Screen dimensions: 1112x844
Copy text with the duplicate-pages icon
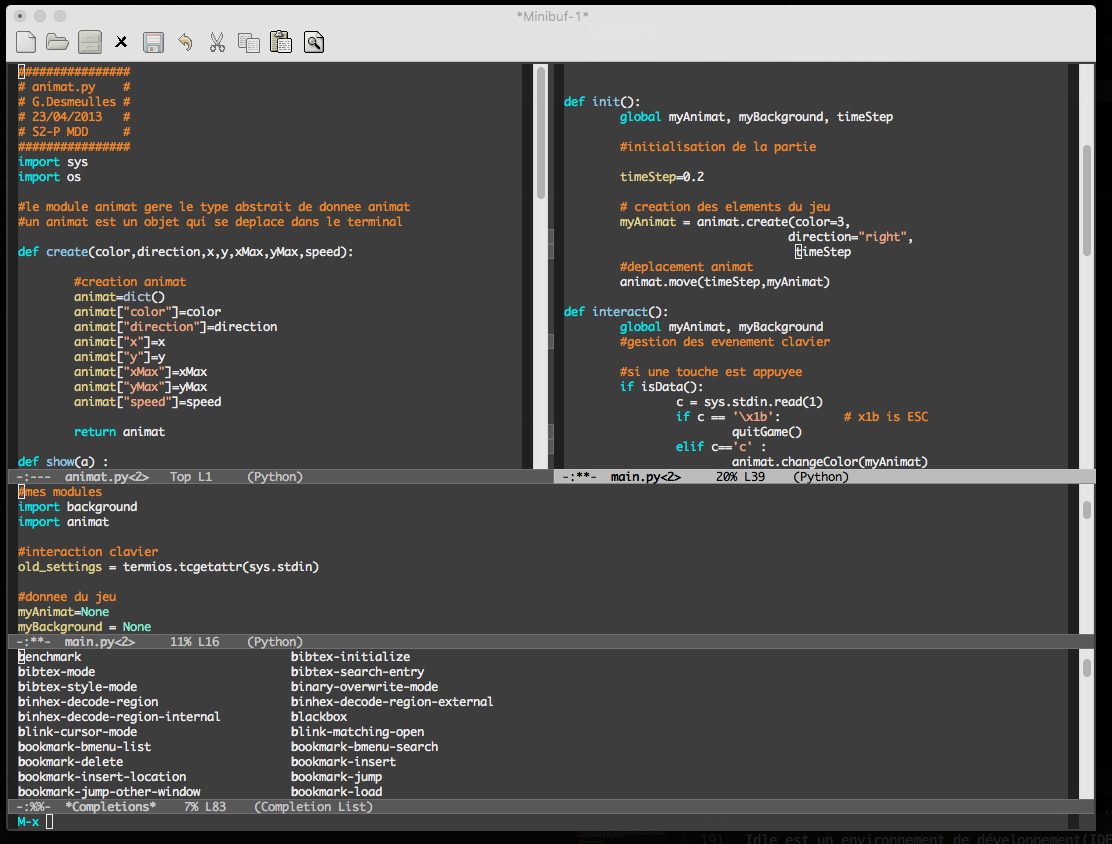tap(249, 41)
